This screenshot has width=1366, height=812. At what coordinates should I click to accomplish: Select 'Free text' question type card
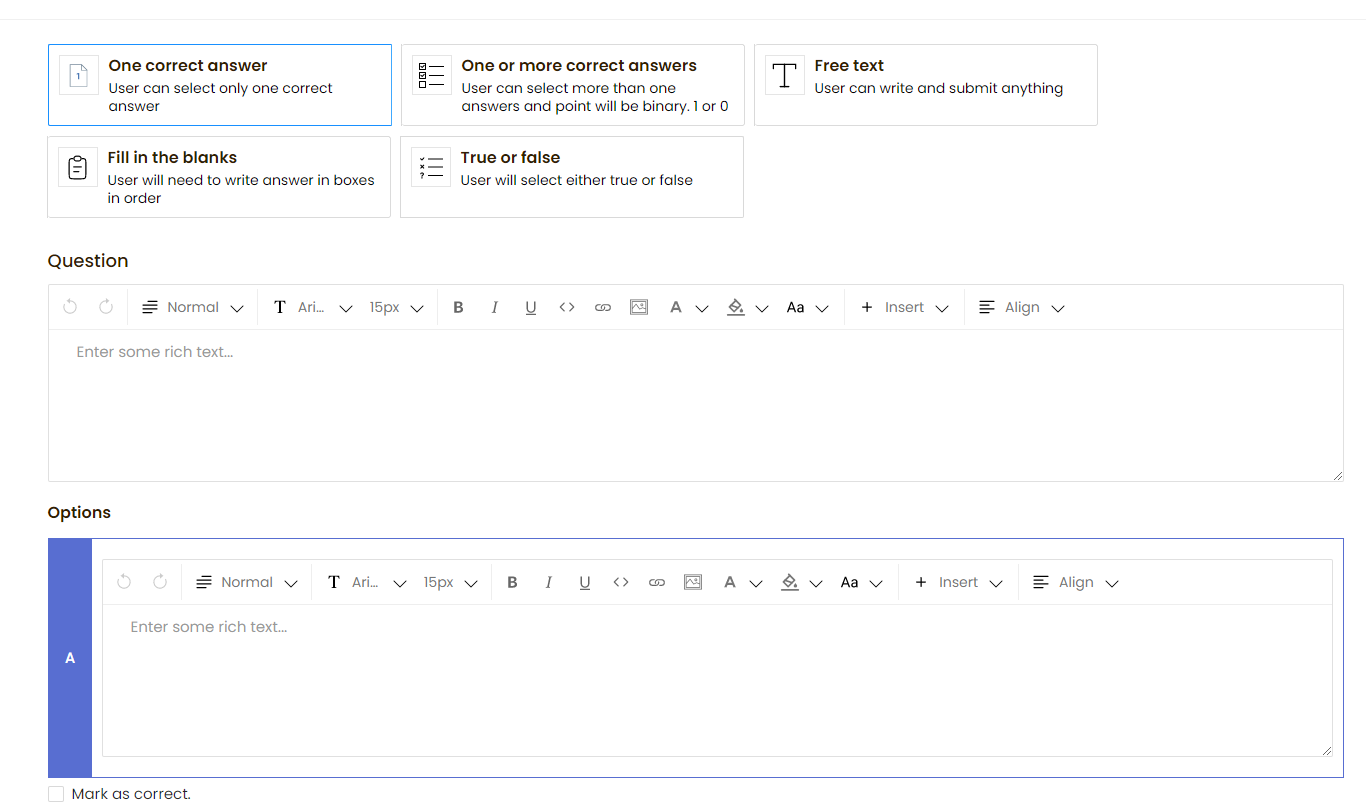point(925,85)
